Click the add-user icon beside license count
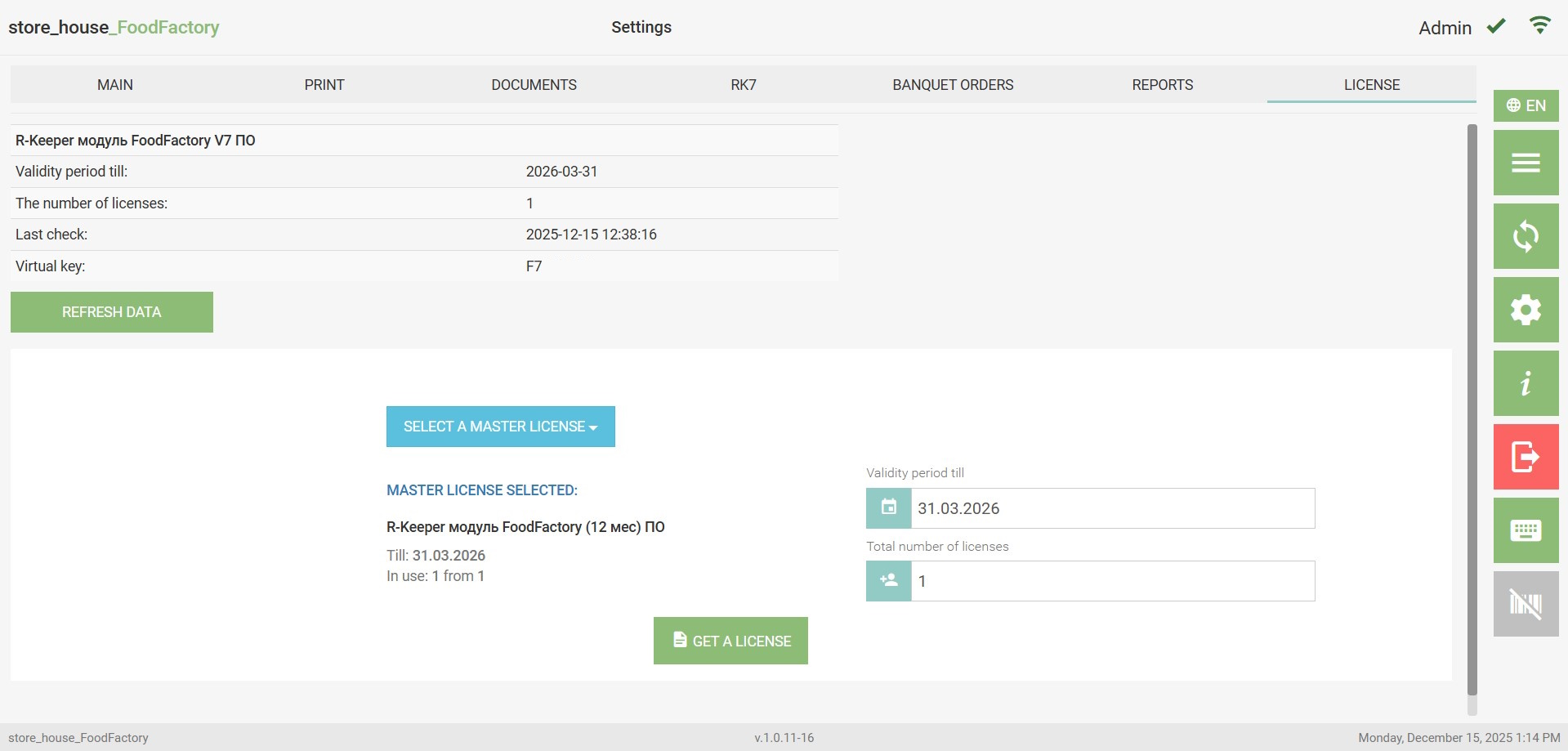Viewport: 1568px width, 751px height. pyautogui.click(x=889, y=581)
